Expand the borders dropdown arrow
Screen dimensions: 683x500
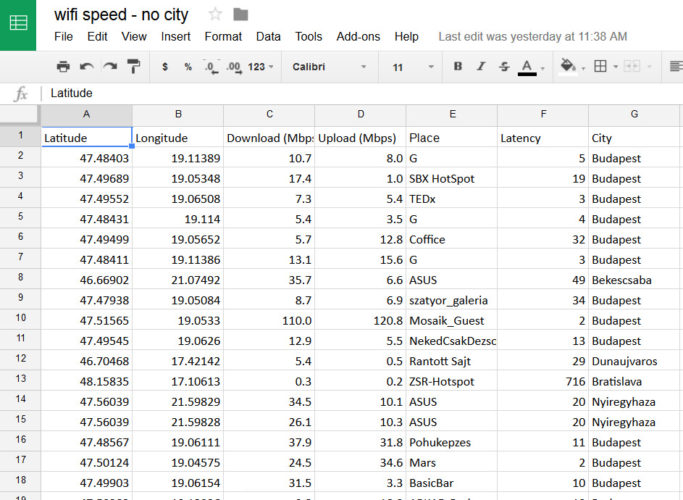(x=615, y=67)
